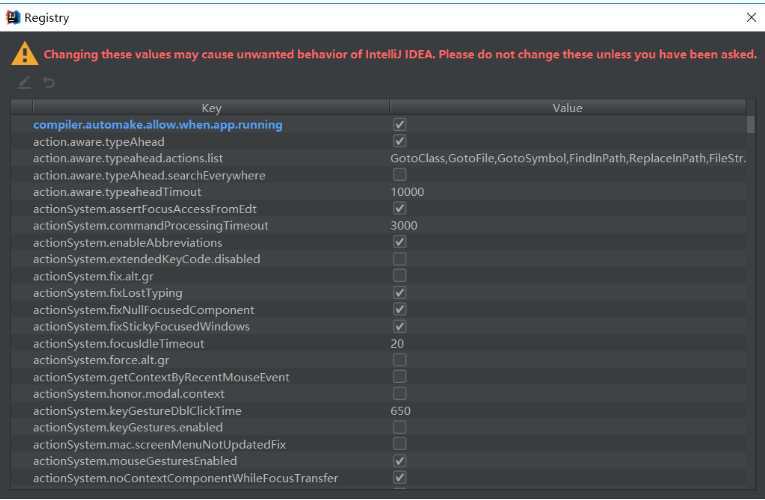765x500 pixels.
Task: Toggle actionSystem.enableAbbreviations checkbox
Action: coord(400,242)
